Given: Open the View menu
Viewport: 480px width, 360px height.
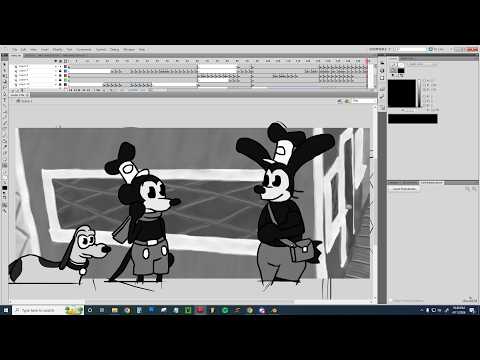Looking at the screenshot, I should (33, 49).
